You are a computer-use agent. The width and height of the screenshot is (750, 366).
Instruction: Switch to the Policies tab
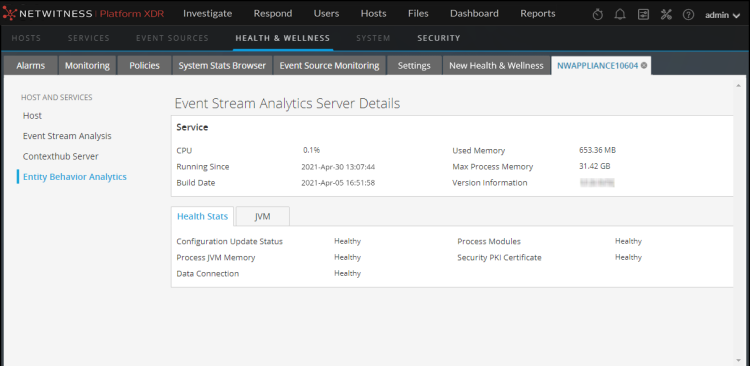point(144,66)
